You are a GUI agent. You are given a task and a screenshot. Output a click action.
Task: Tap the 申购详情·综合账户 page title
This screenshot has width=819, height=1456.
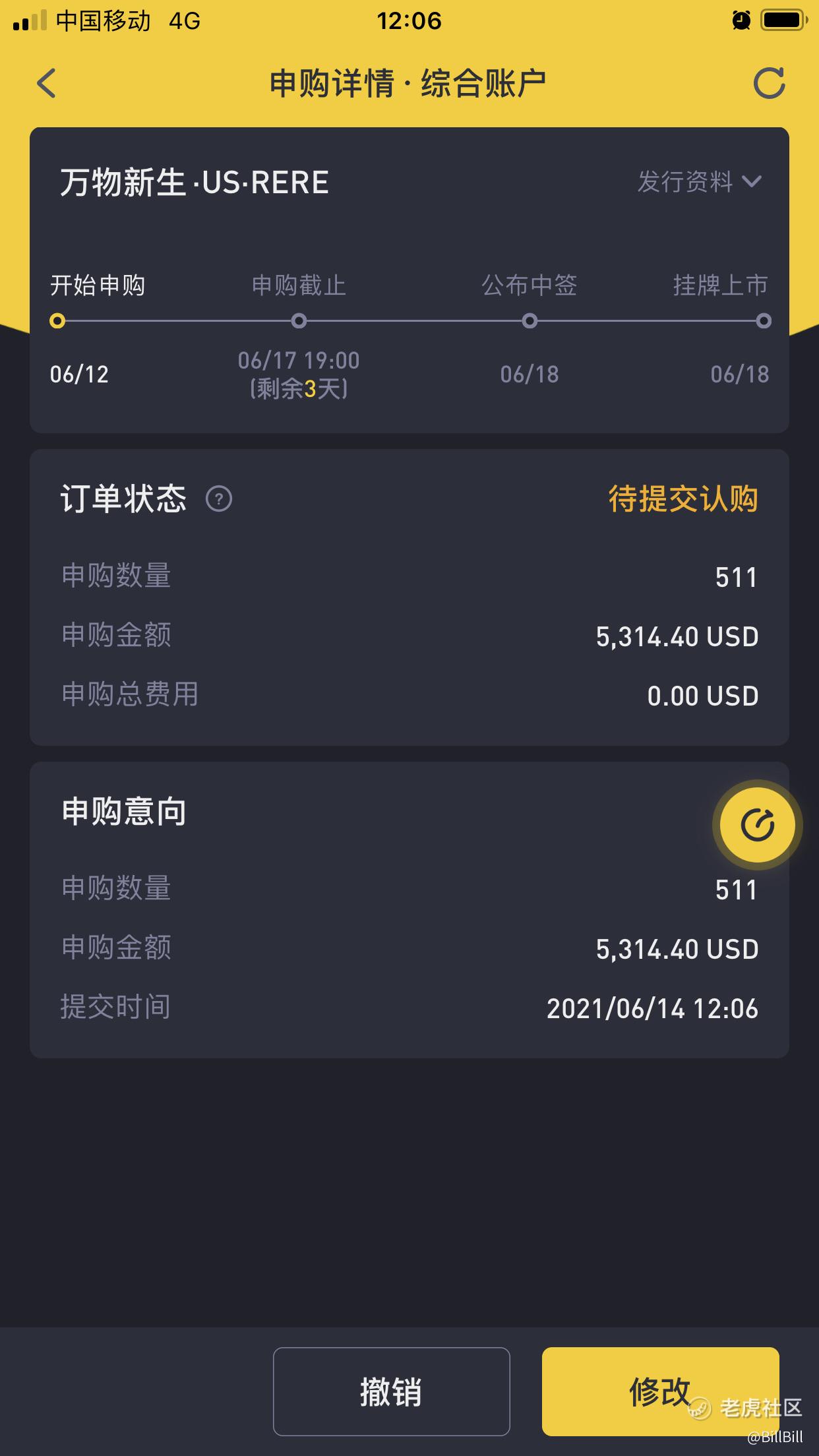pyautogui.click(x=408, y=84)
